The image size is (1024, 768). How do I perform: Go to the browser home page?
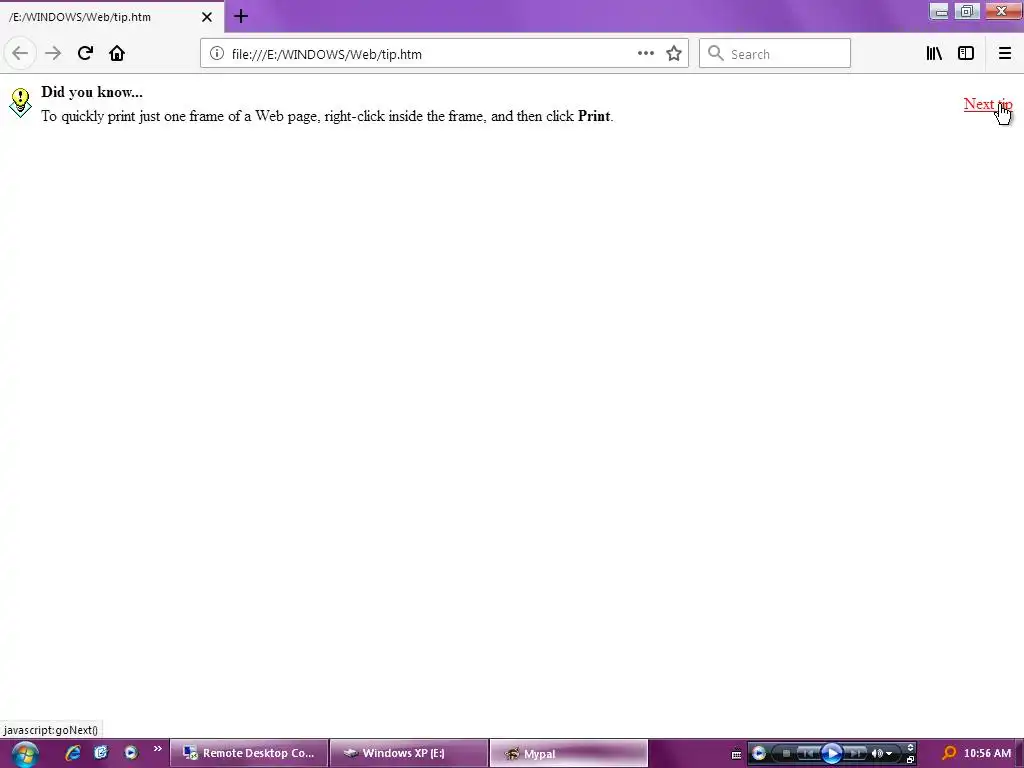[x=117, y=53]
